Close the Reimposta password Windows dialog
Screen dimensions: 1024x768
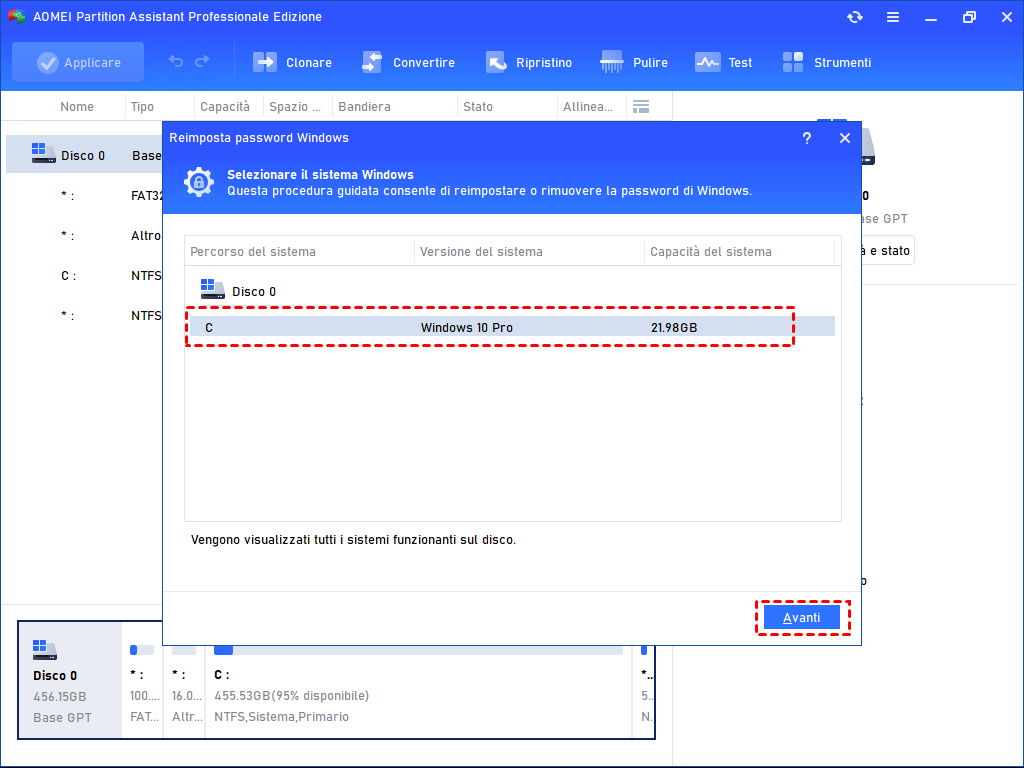[844, 138]
